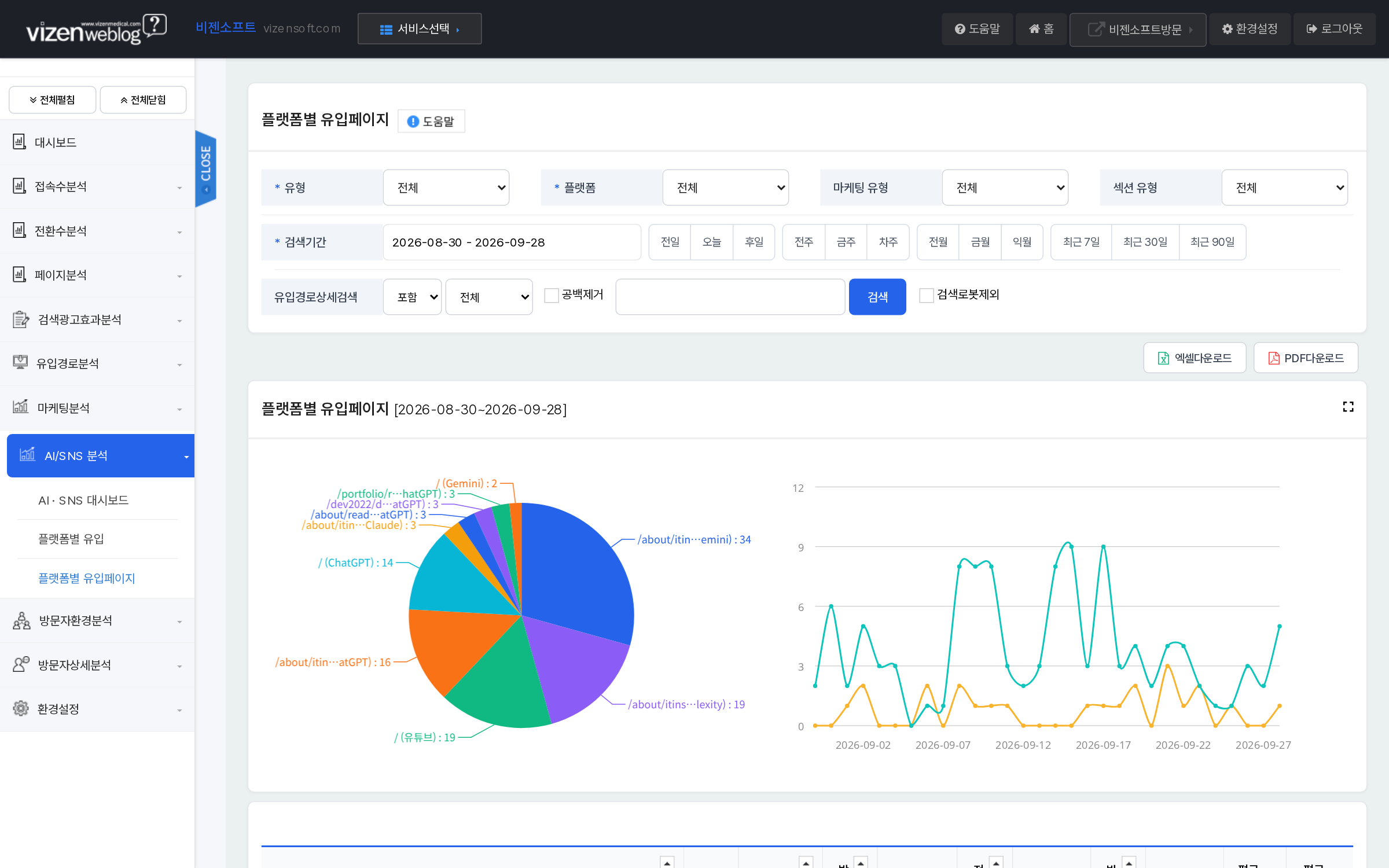Download report as PDF
Screen dimensions: 1389x868
pos(1305,358)
